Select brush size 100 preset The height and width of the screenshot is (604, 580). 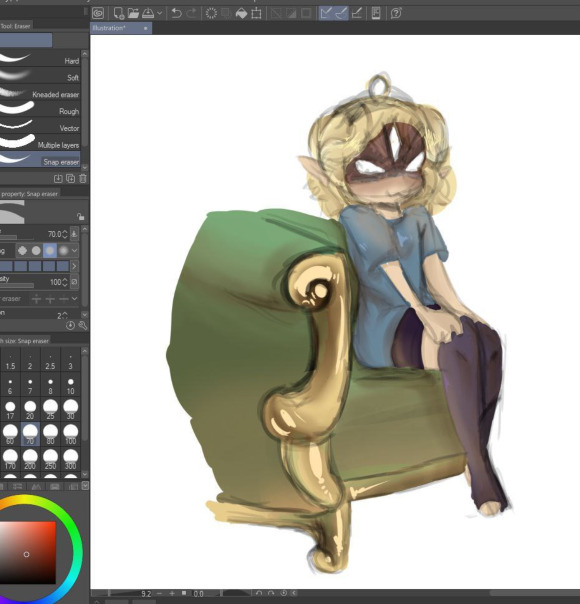tap(70, 434)
